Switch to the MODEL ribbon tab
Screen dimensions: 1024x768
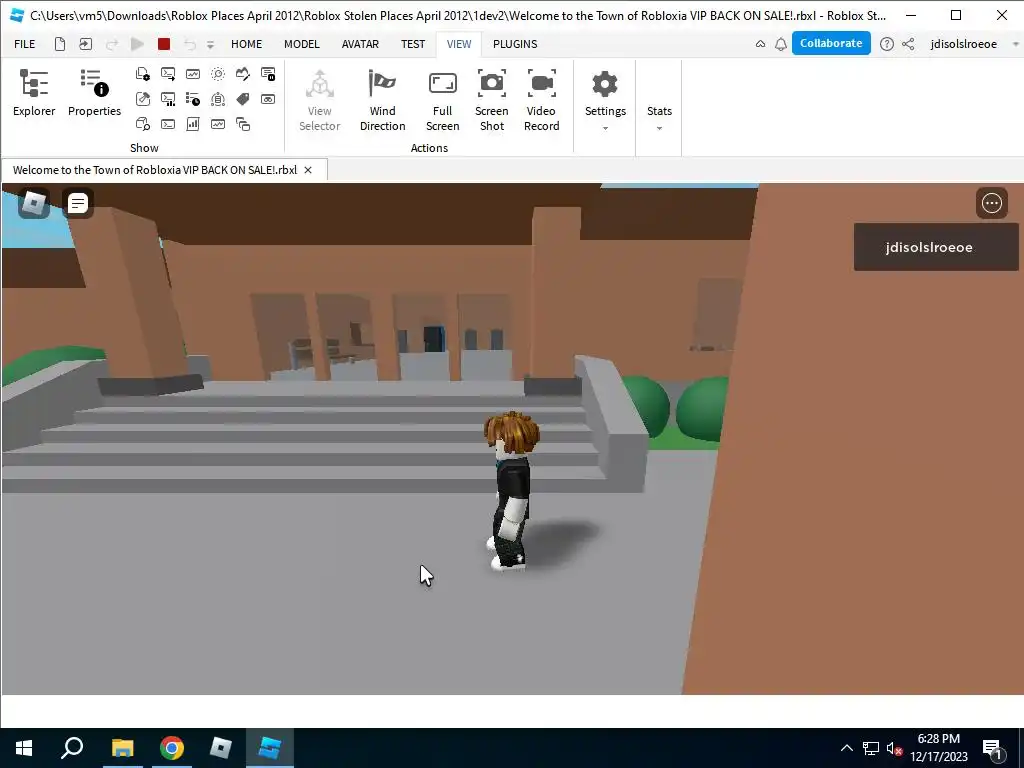(x=302, y=44)
